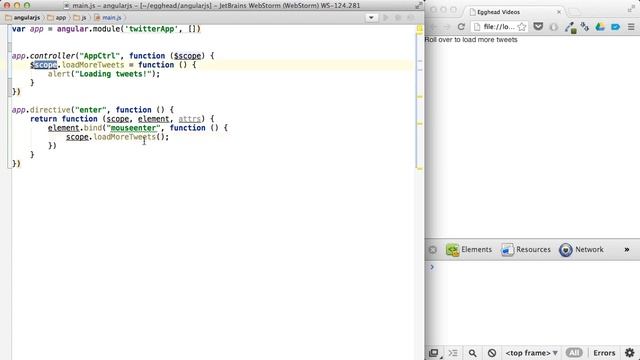This screenshot has height=360, width=640.
Task: Click the arrows extension icon in Chrome
Action: point(585,27)
